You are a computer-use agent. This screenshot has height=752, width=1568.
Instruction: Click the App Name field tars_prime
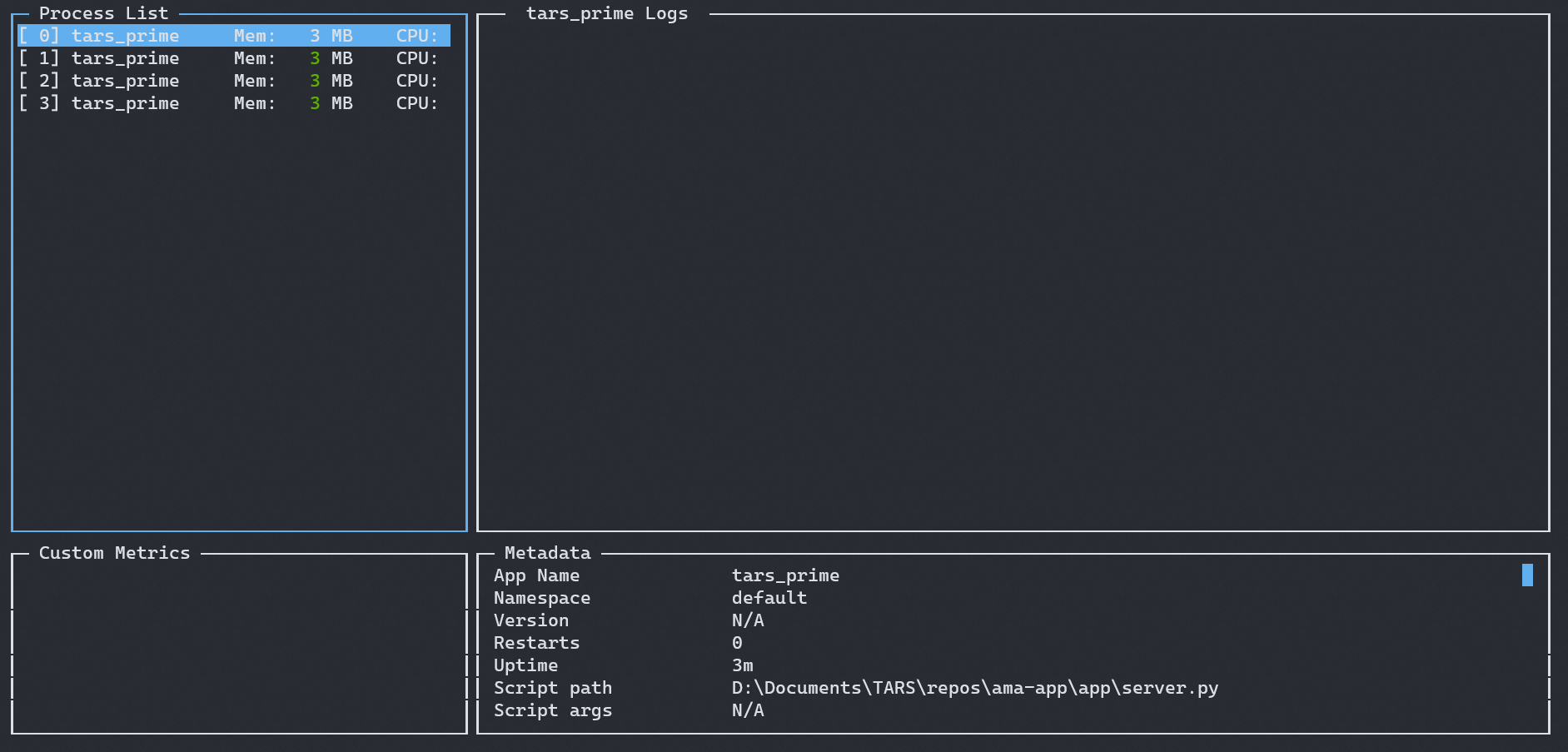785,575
